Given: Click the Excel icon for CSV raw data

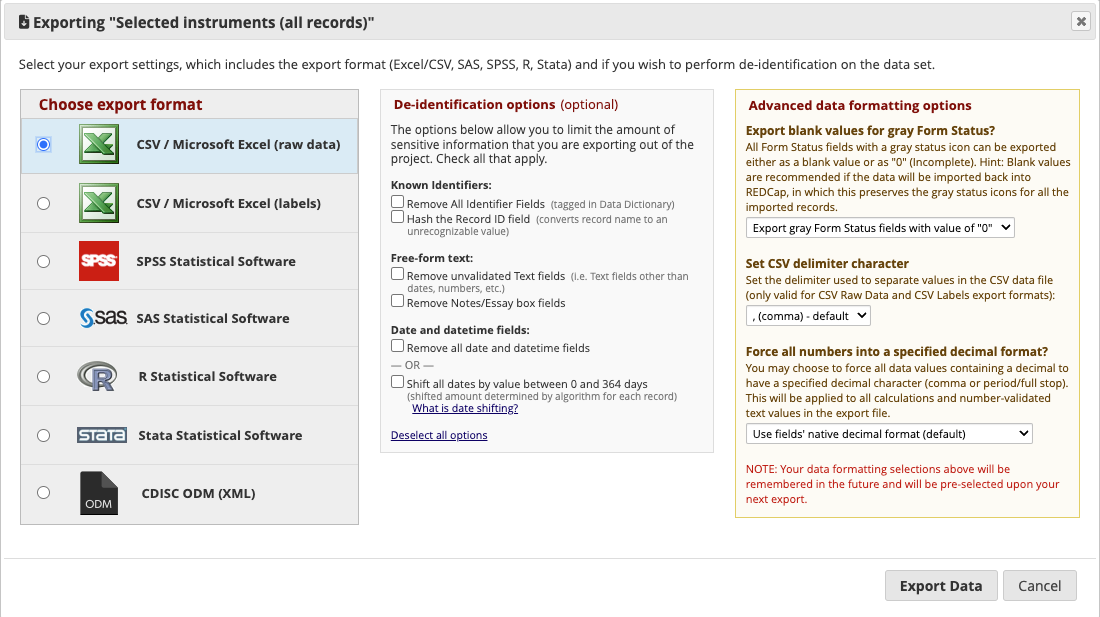Looking at the screenshot, I should pos(99,145).
